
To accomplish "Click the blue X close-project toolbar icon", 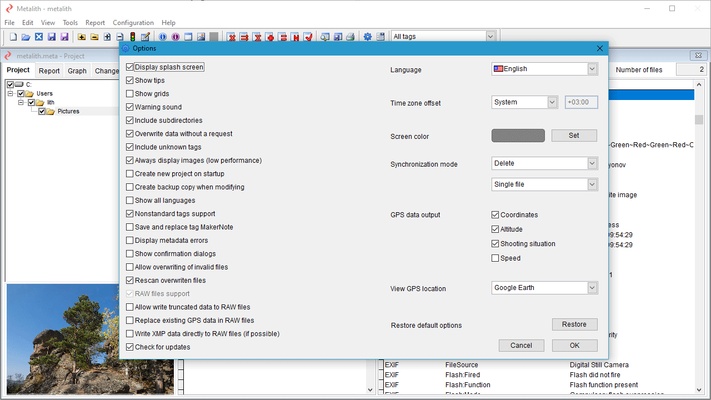I will (x=39, y=37).
